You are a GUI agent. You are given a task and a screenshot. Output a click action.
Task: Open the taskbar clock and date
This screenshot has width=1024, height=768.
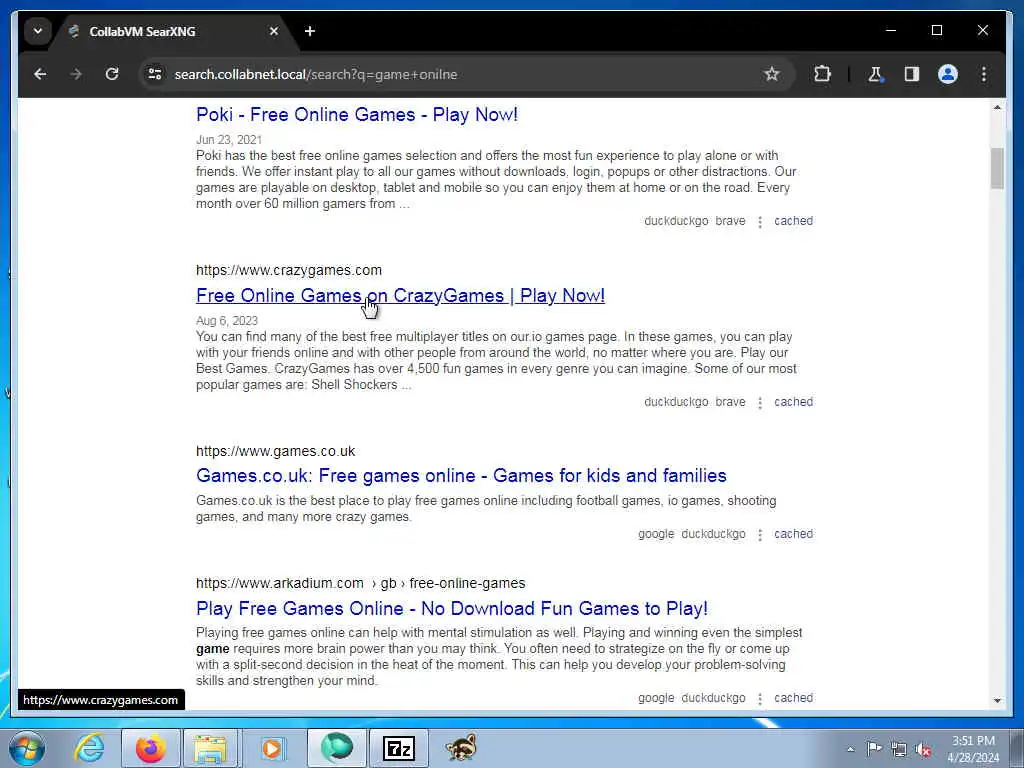973,749
